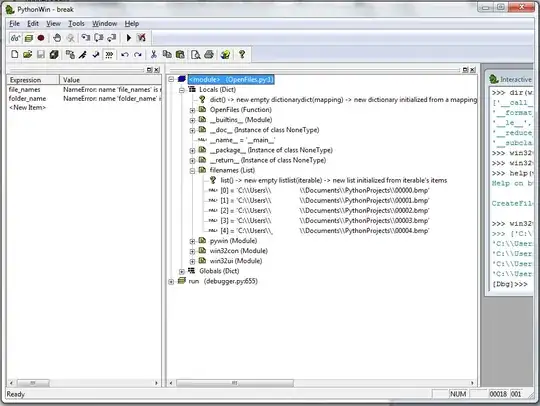540x406 pixels.
Task: Click the Go (play arrow) debugger icon
Action: (128, 38)
